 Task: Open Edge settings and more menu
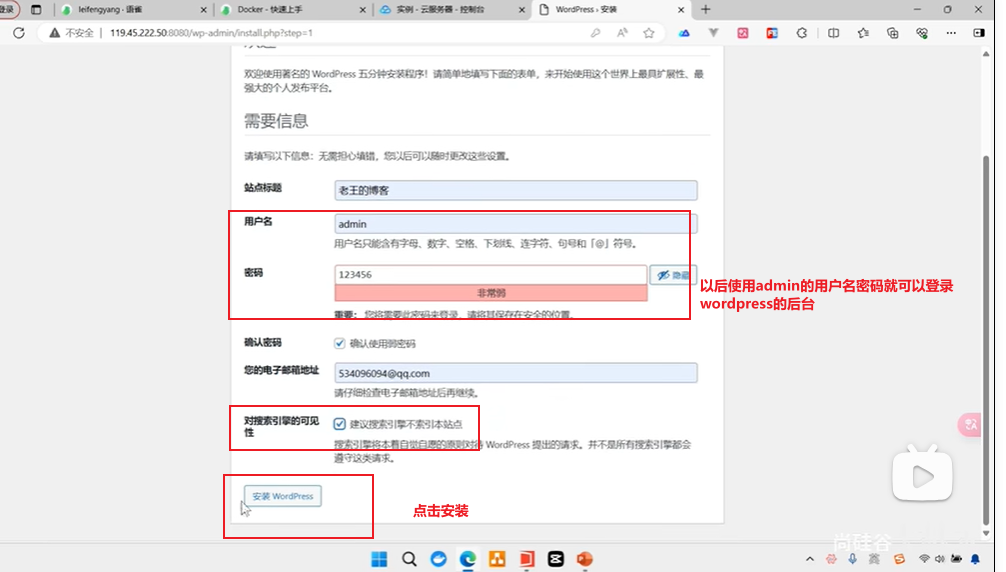(x=951, y=33)
